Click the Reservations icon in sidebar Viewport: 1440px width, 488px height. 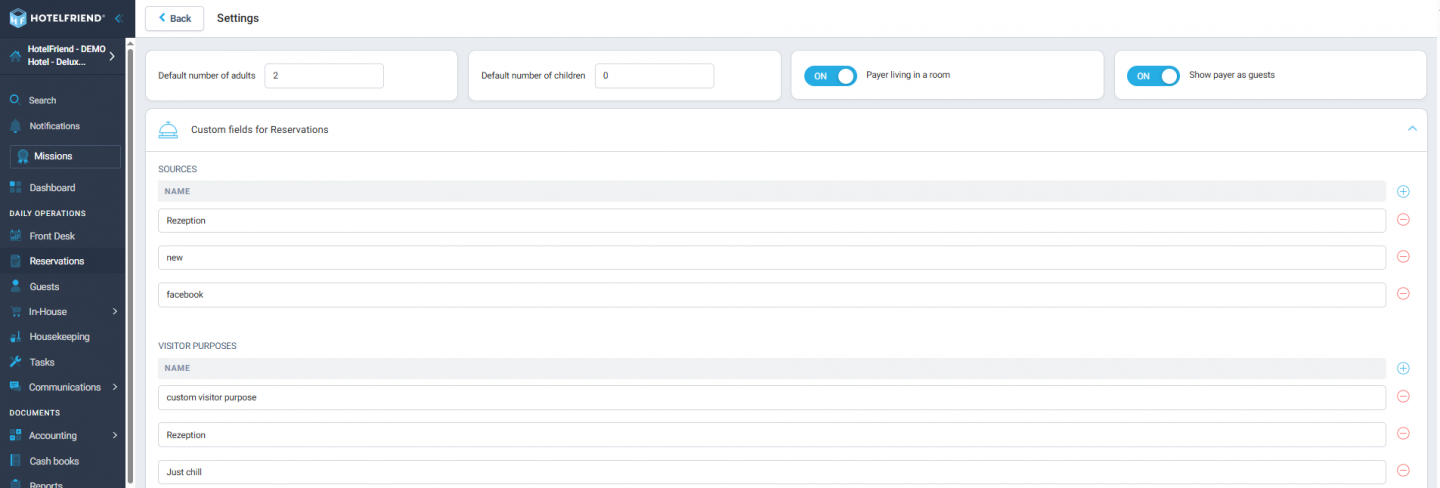click(15, 261)
